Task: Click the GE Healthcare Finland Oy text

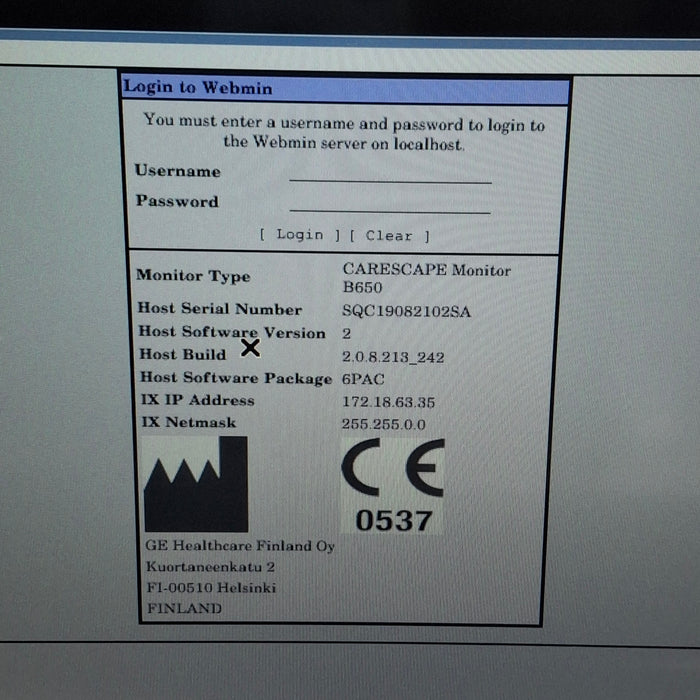Action: tap(240, 546)
